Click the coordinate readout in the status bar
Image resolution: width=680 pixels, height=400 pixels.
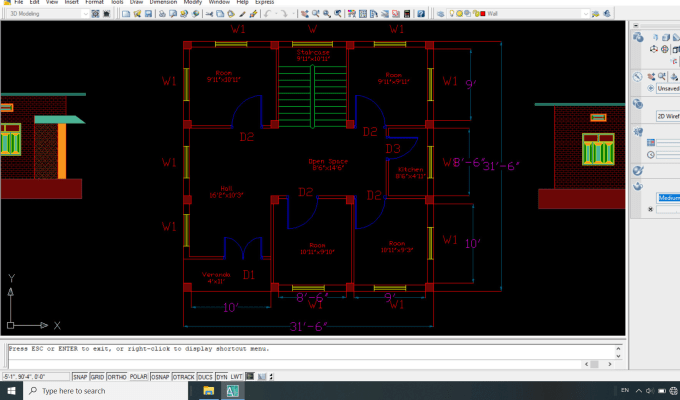coord(36,377)
